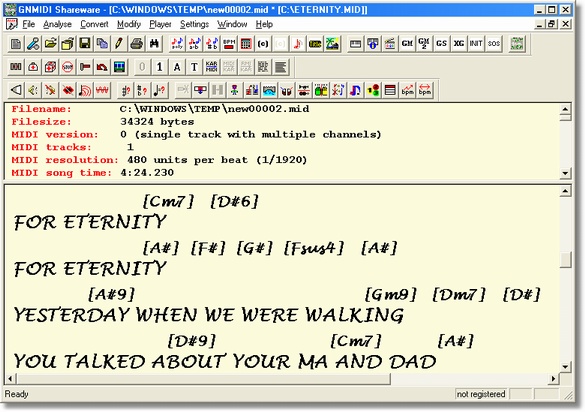This screenshot has height=412, width=585.
Task: Click the GM reset icon
Action: coord(407,44)
